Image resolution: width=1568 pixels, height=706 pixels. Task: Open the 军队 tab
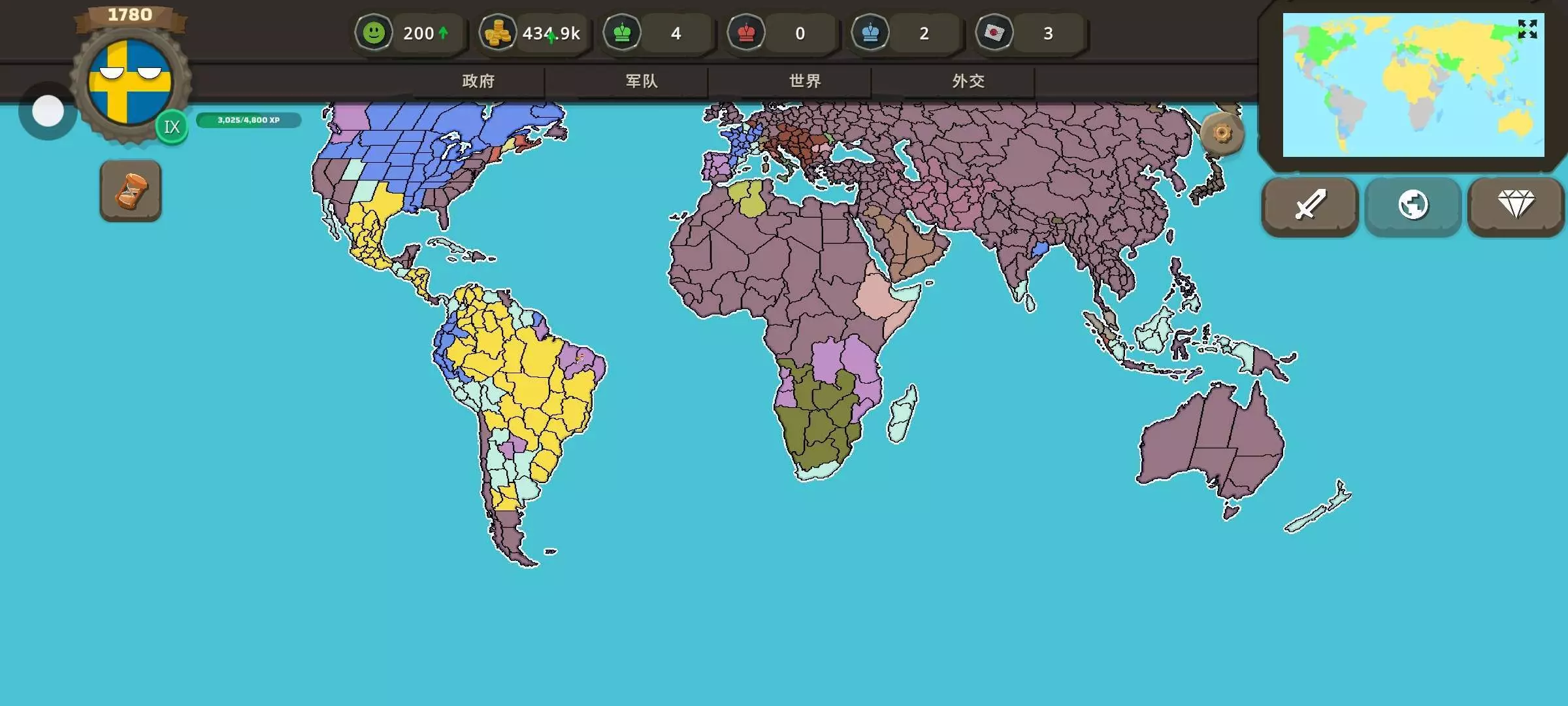[x=642, y=81]
